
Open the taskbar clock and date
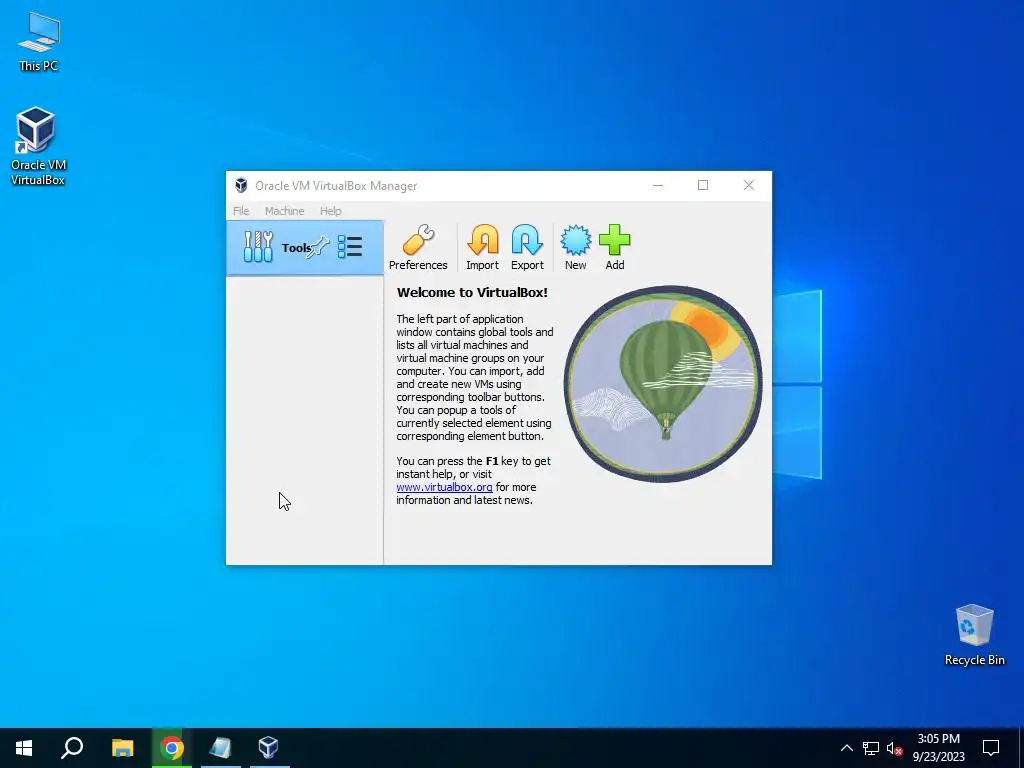tap(938, 748)
